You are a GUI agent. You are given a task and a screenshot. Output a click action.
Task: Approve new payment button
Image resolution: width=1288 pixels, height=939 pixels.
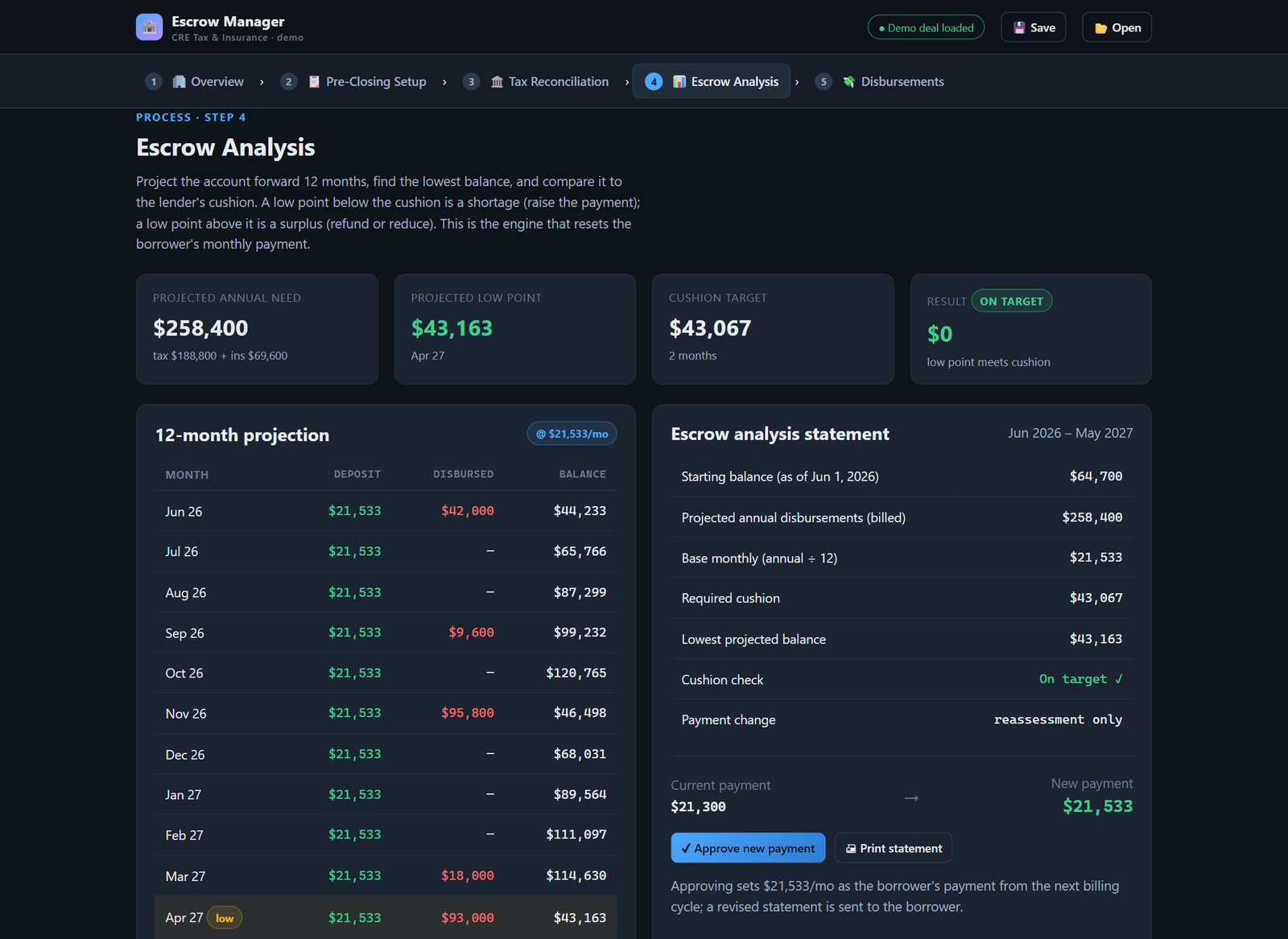coord(748,848)
